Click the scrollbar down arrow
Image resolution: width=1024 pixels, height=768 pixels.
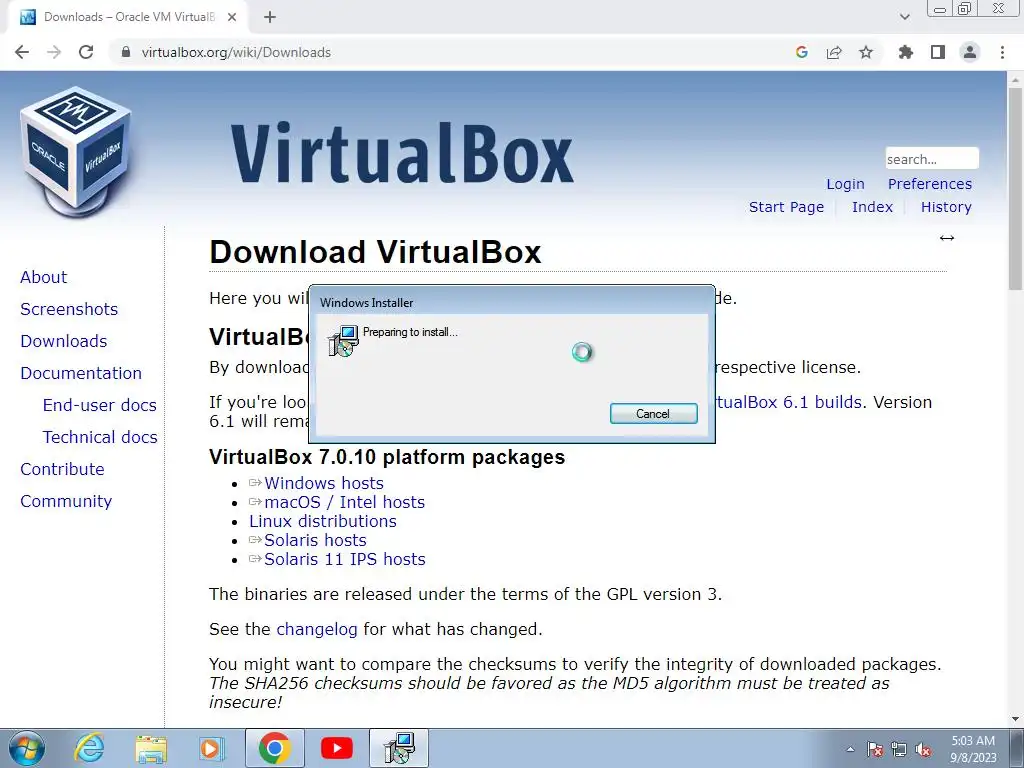pyautogui.click(x=1016, y=719)
